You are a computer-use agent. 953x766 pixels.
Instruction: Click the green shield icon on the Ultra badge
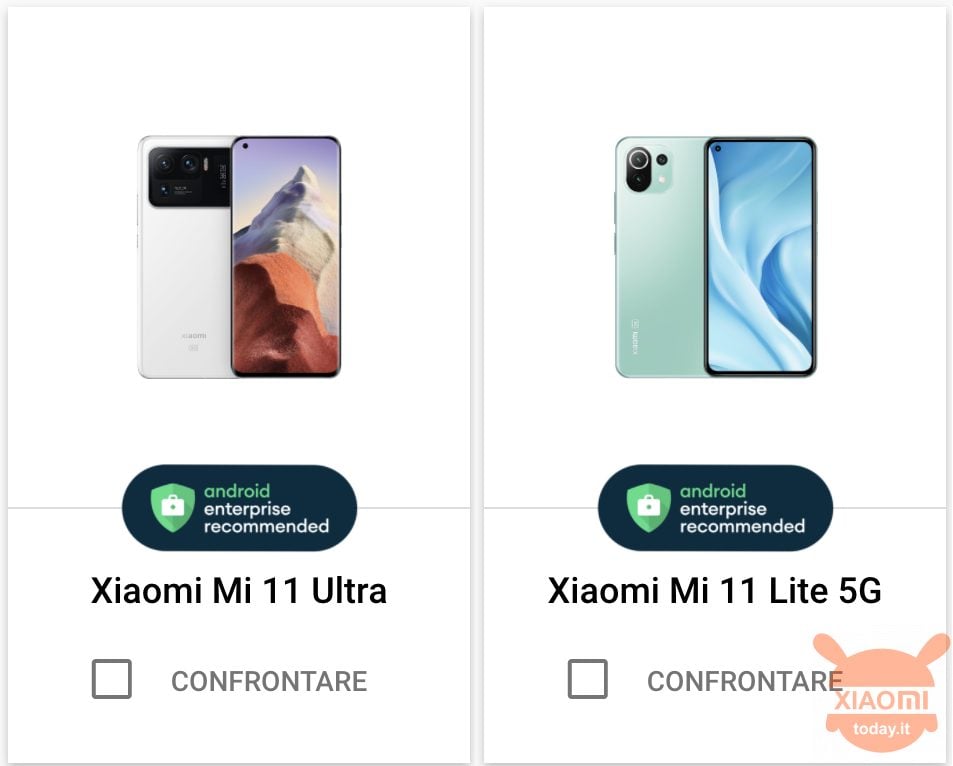(173, 508)
